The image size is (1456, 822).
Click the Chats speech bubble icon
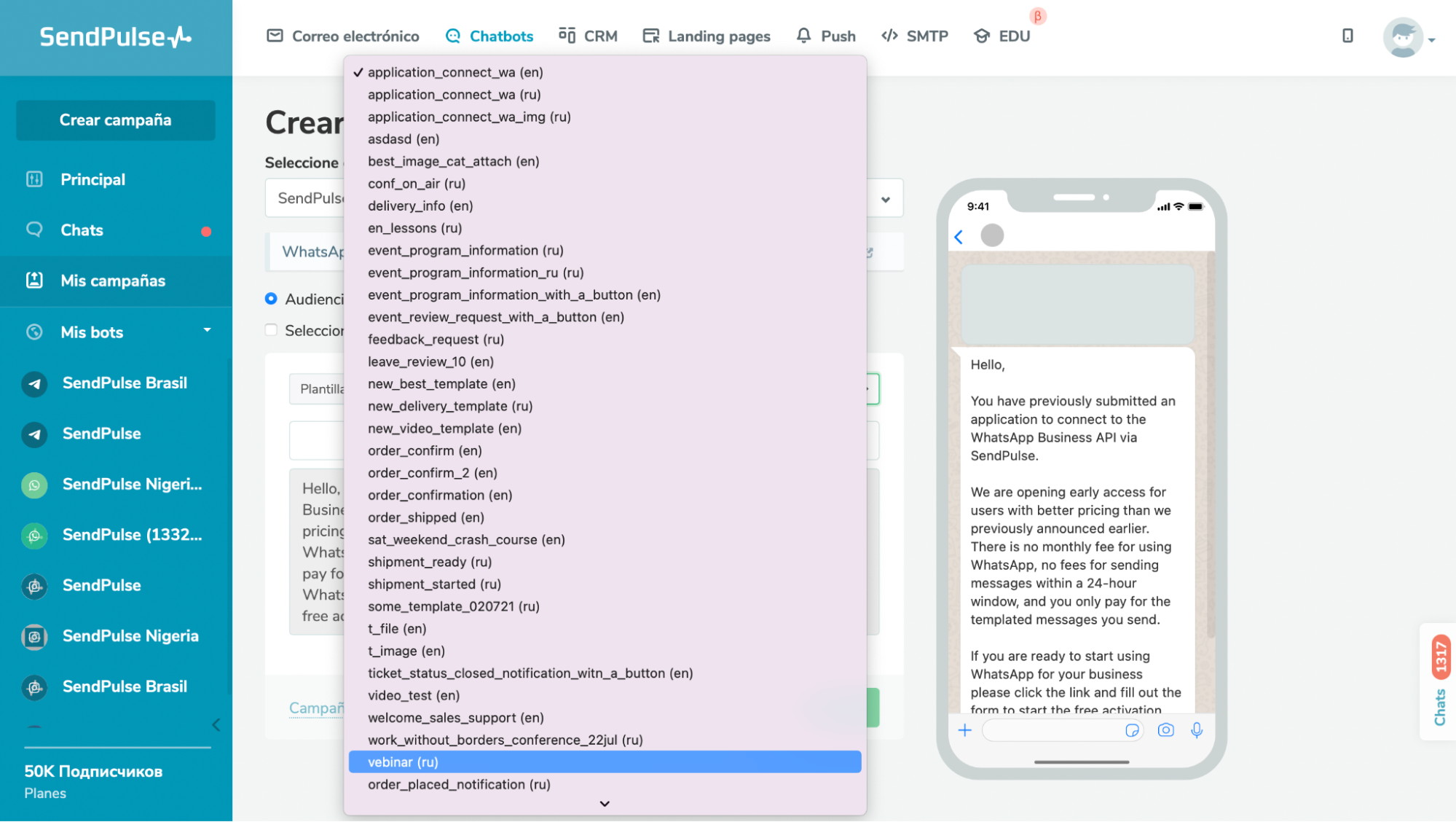[34, 230]
